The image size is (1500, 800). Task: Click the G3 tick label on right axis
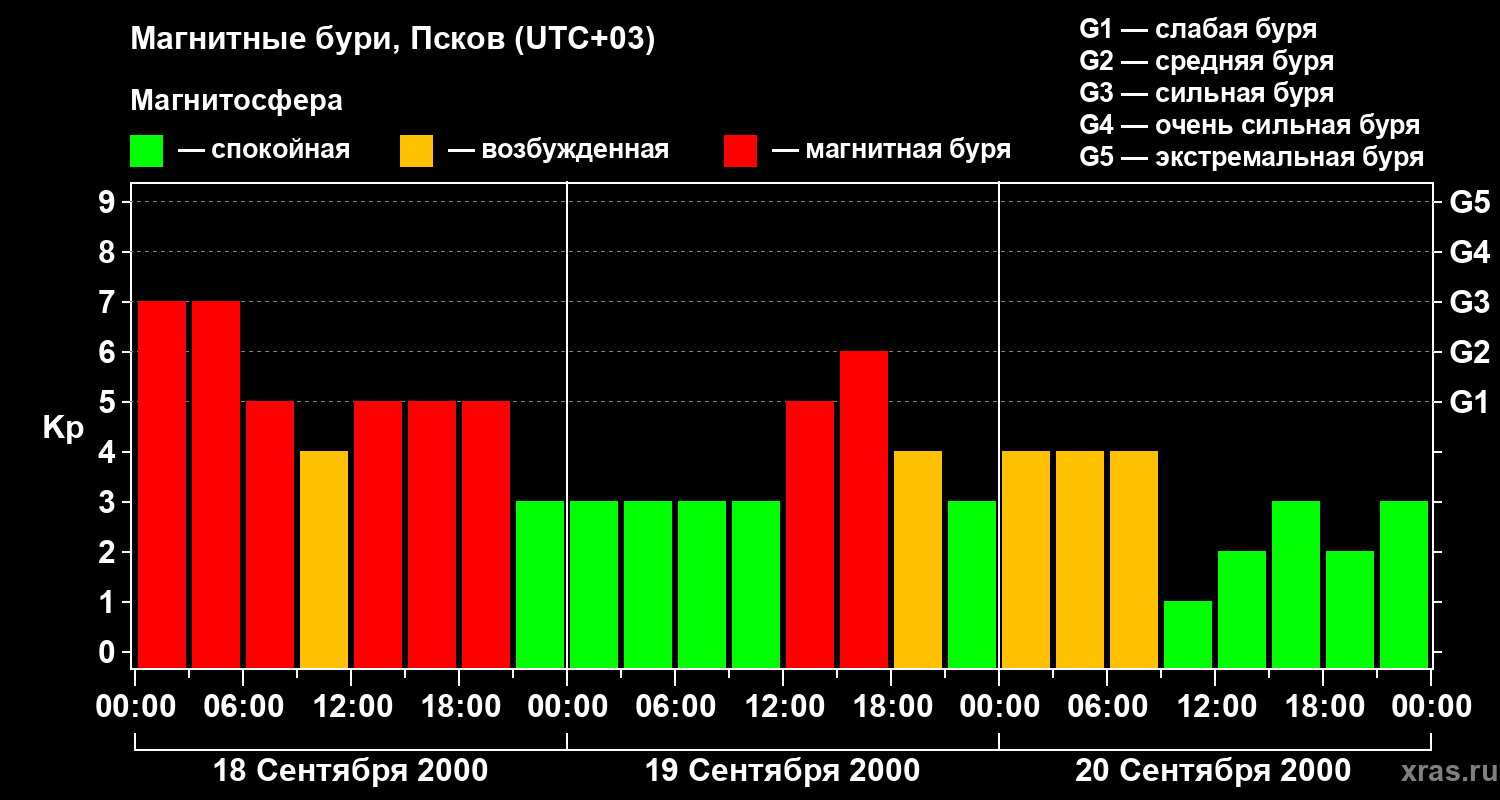(1469, 302)
